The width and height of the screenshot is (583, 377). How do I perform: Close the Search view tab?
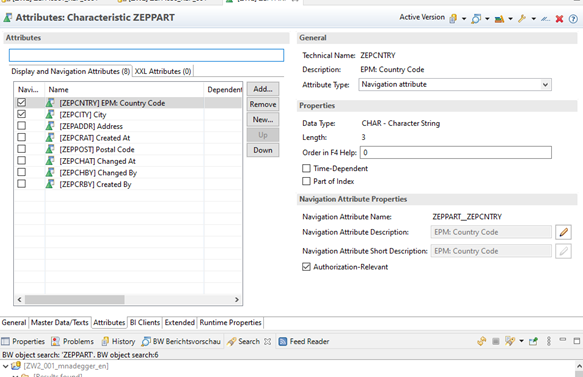pos(267,341)
